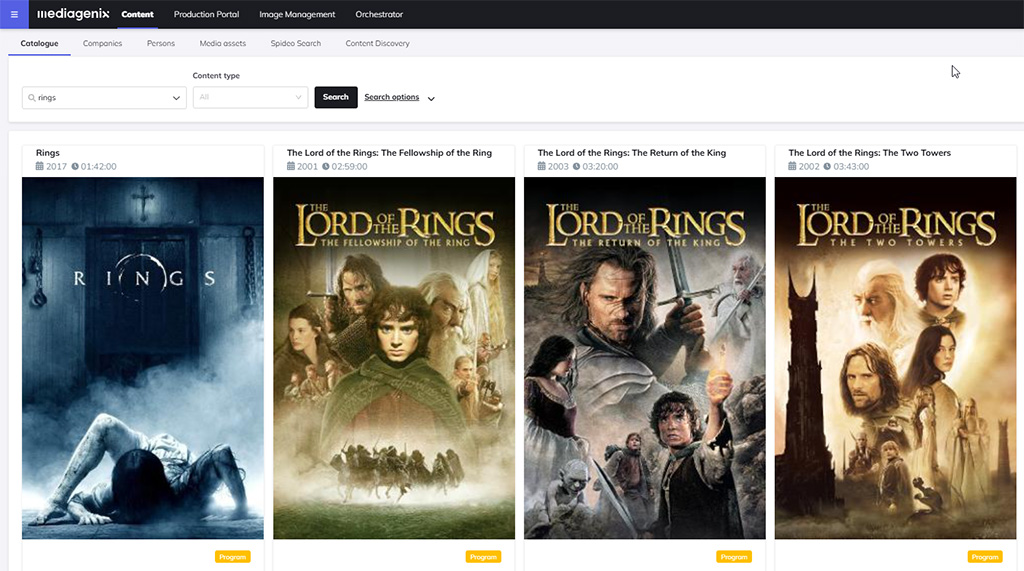
Task: Click the Program tag on the Rings card
Action: click(x=232, y=557)
